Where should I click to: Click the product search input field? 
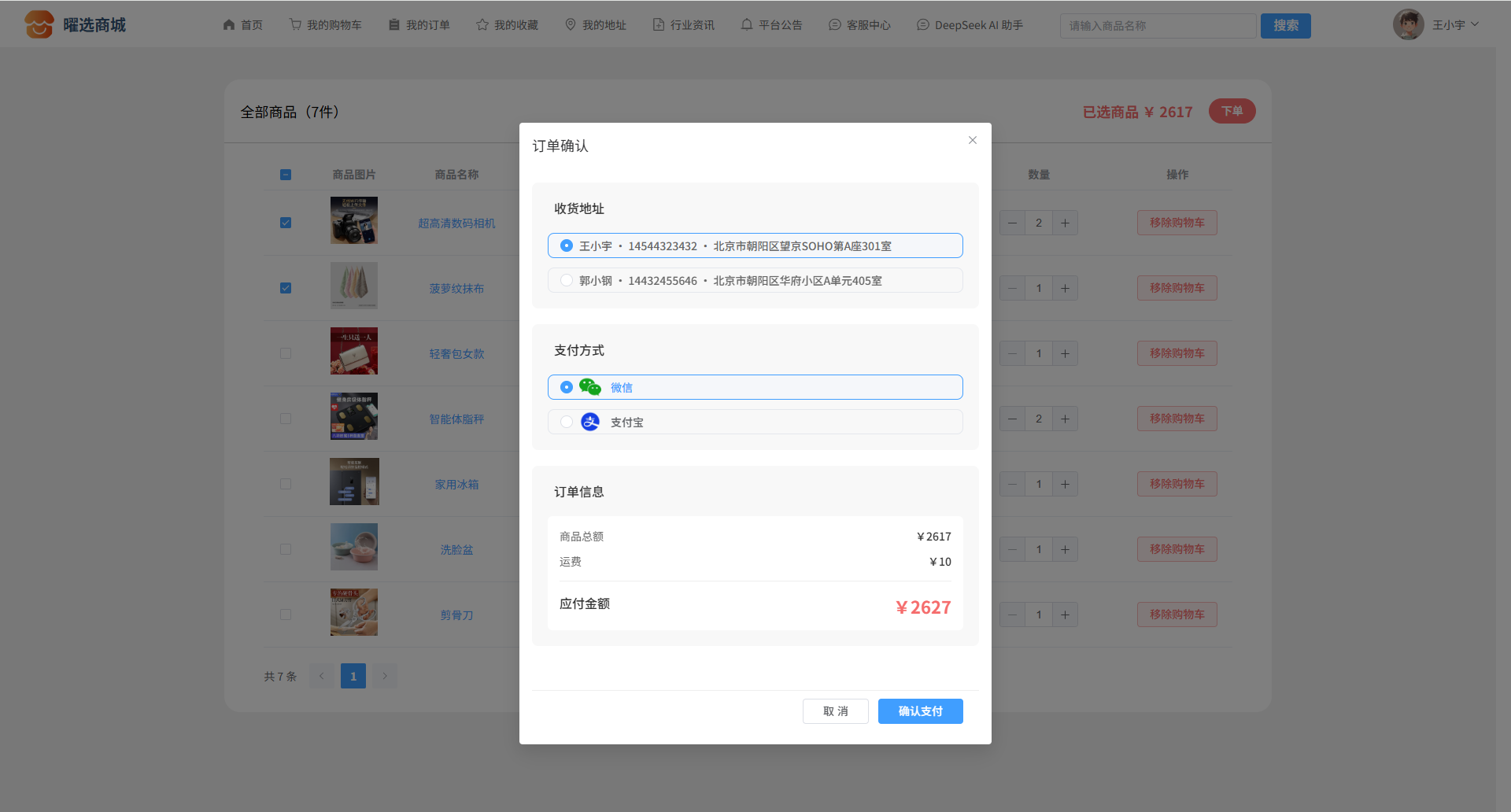point(1157,26)
